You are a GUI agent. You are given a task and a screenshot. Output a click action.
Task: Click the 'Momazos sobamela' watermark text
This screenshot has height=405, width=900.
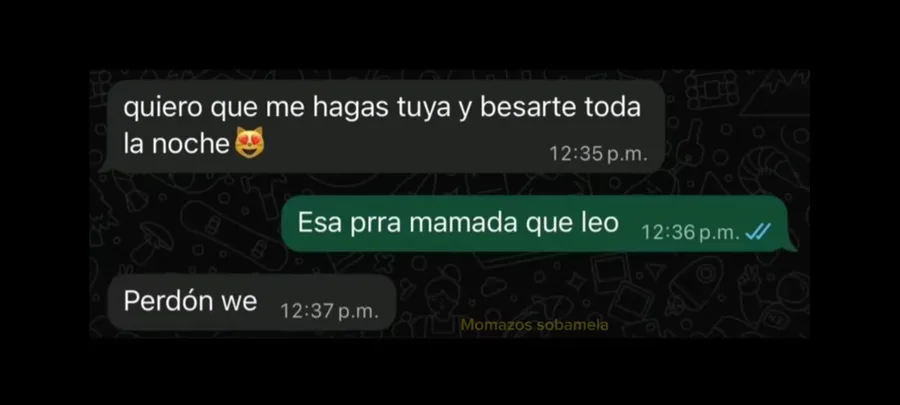(x=534, y=325)
